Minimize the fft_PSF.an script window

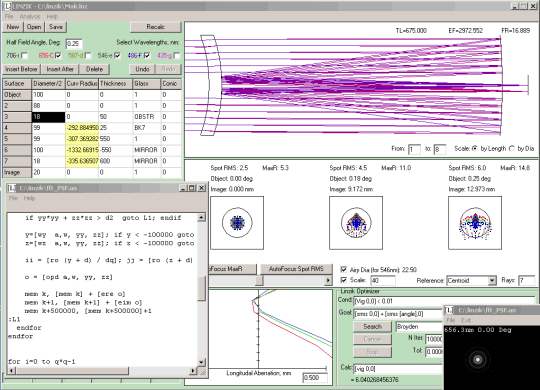pyautogui.click(x=183, y=188)
